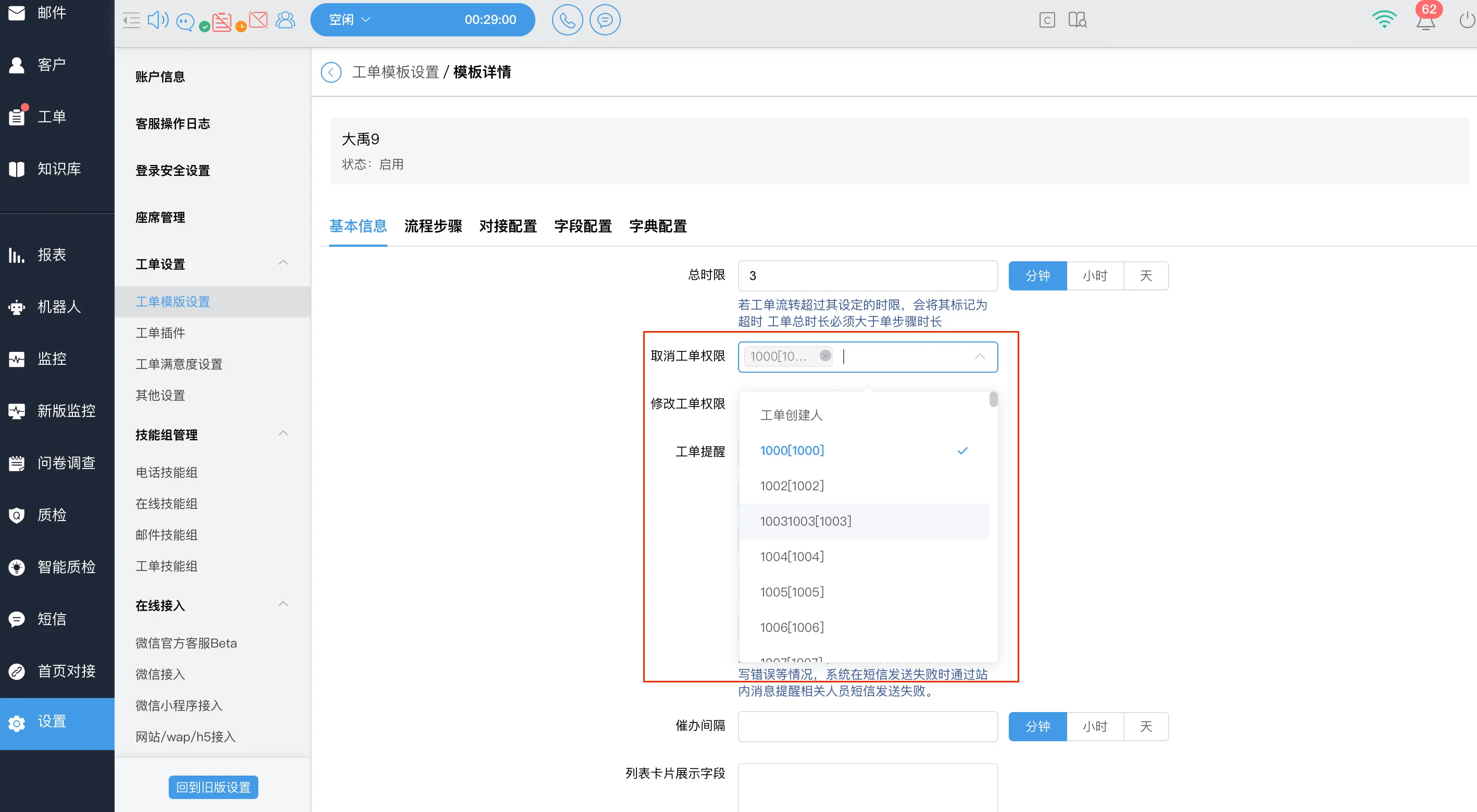The height and width of the screenshot is (812, 1477).
Task: Open the 新版监控 module
Action: [x=57, y=411]
